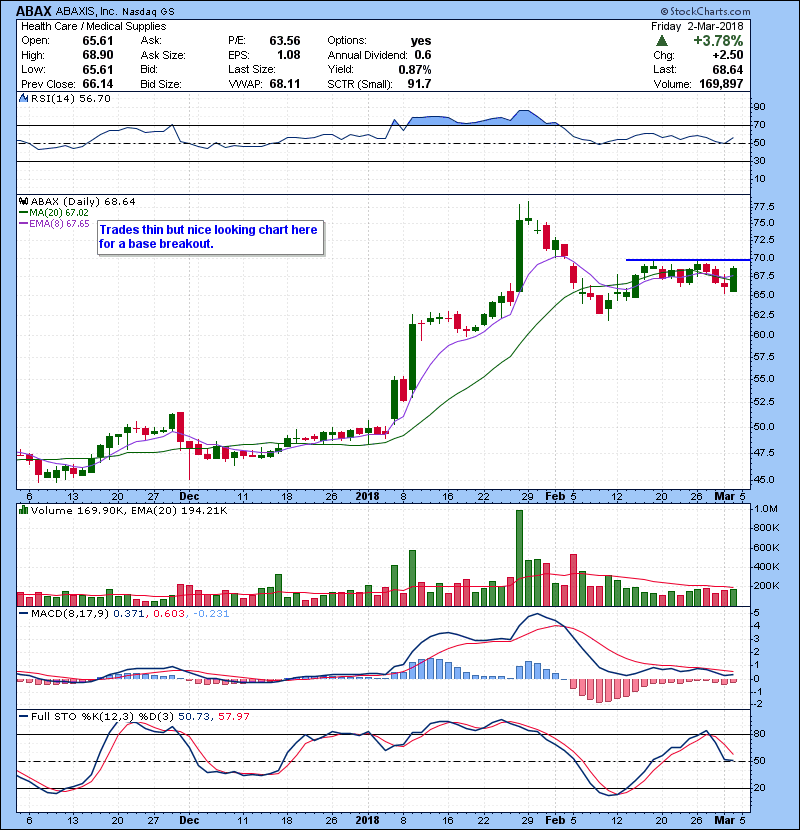Click the VWAP value 68.11
This screenshot has width=800, height=830.
click(285, 84)
